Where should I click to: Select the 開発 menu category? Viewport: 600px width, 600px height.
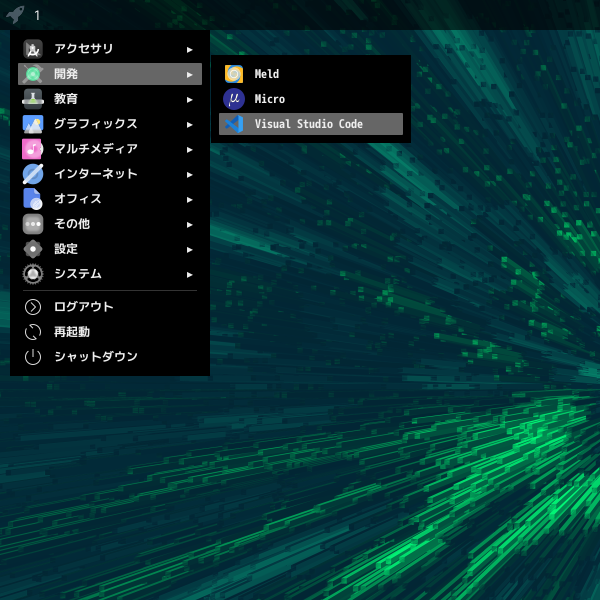[x=66, y=74]
